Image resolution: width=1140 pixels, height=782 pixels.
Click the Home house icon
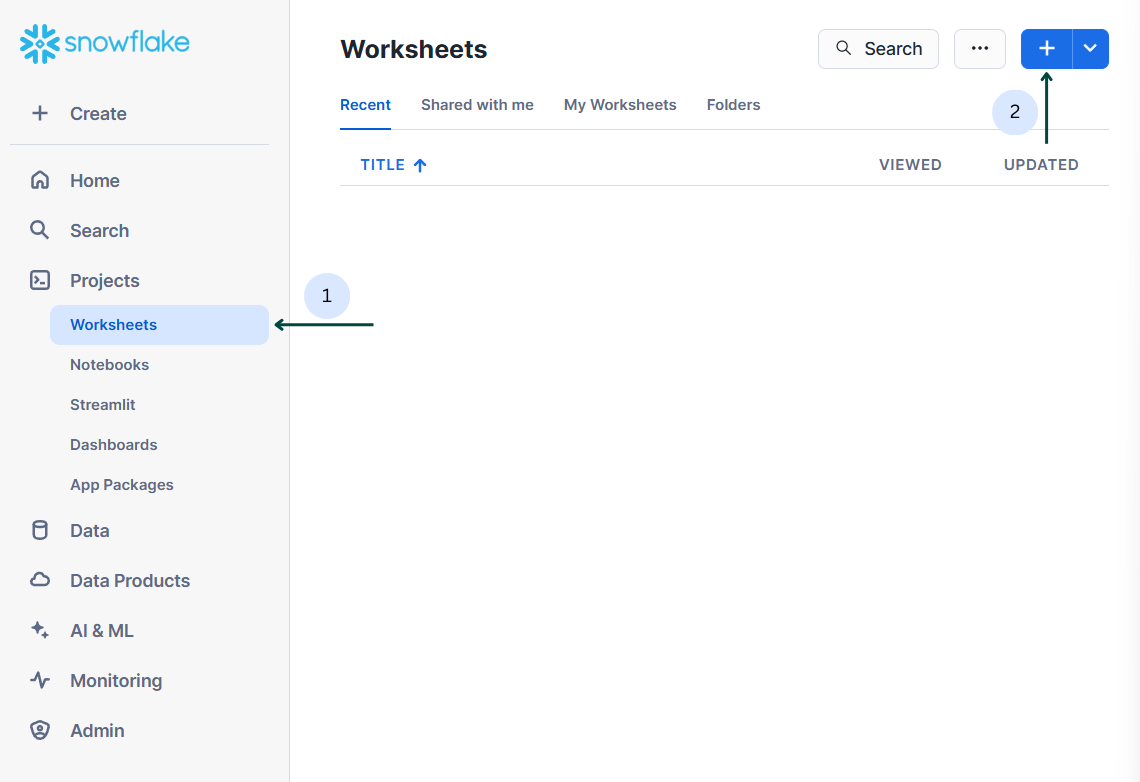(40, 180)
